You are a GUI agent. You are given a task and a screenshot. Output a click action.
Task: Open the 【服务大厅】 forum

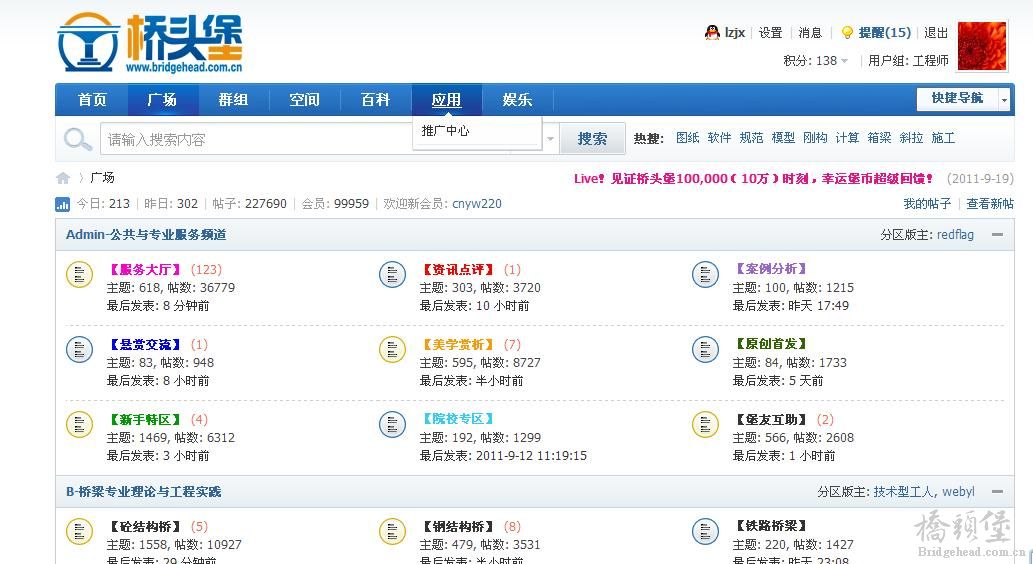pos(145,269)
